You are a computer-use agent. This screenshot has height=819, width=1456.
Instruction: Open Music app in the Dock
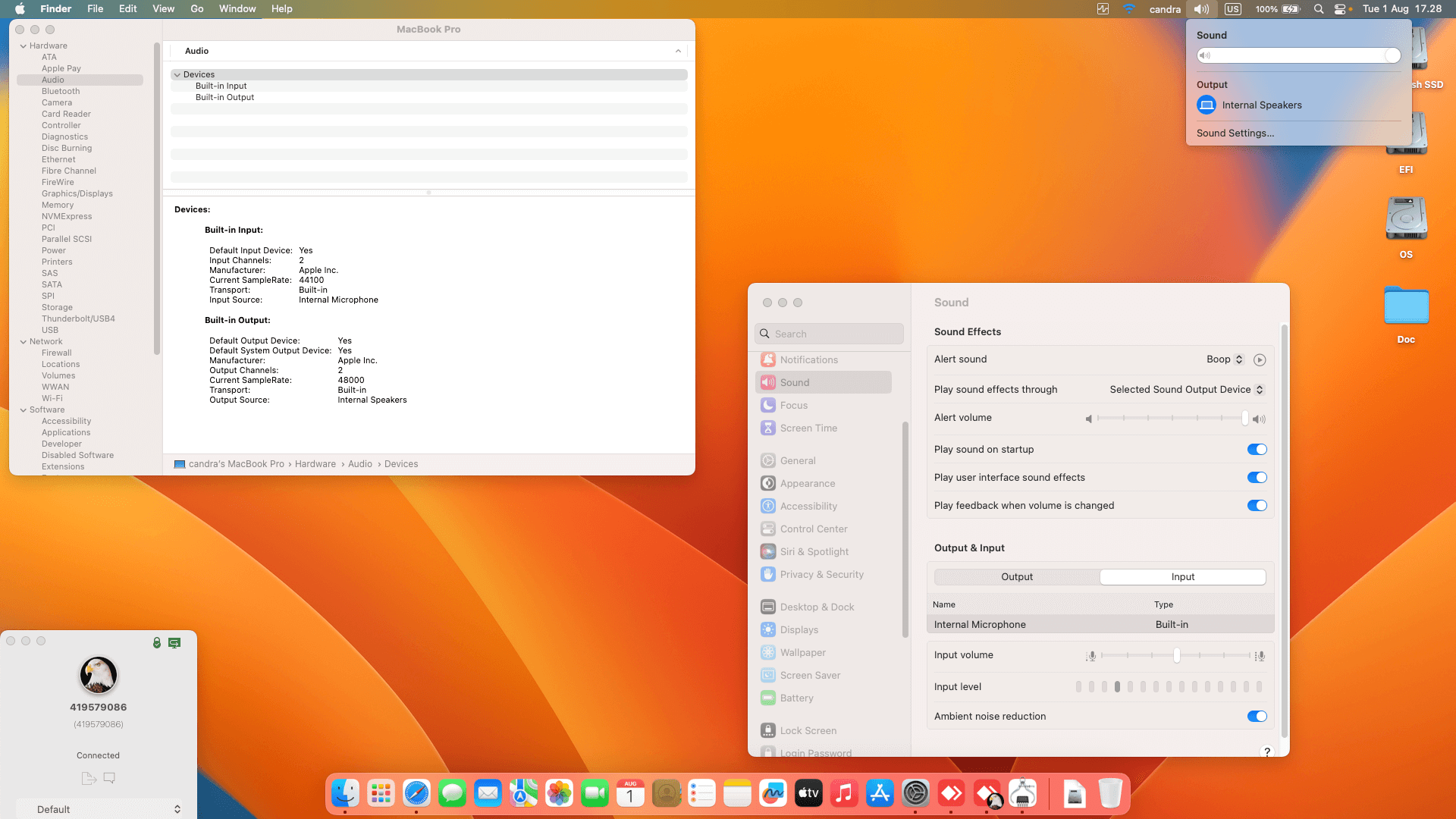point(844,794)
